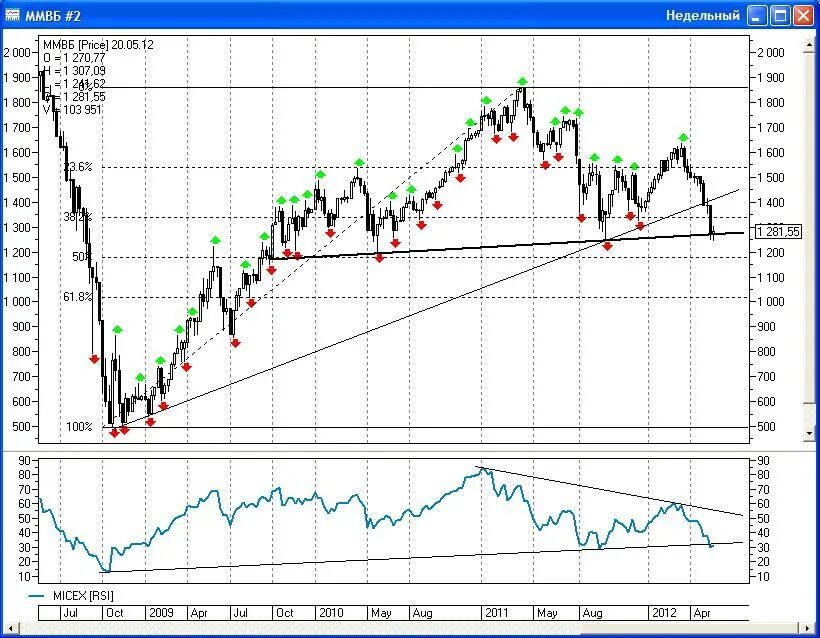The width and height of the screenshot is (820, 638).
Task: Close the ММВБ #2 chart window
Action: [804, 16]
